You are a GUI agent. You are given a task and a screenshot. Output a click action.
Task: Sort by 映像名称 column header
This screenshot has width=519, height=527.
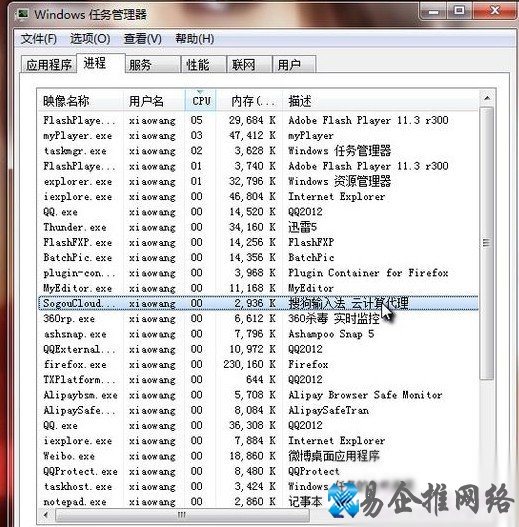(x=80, y=101)
